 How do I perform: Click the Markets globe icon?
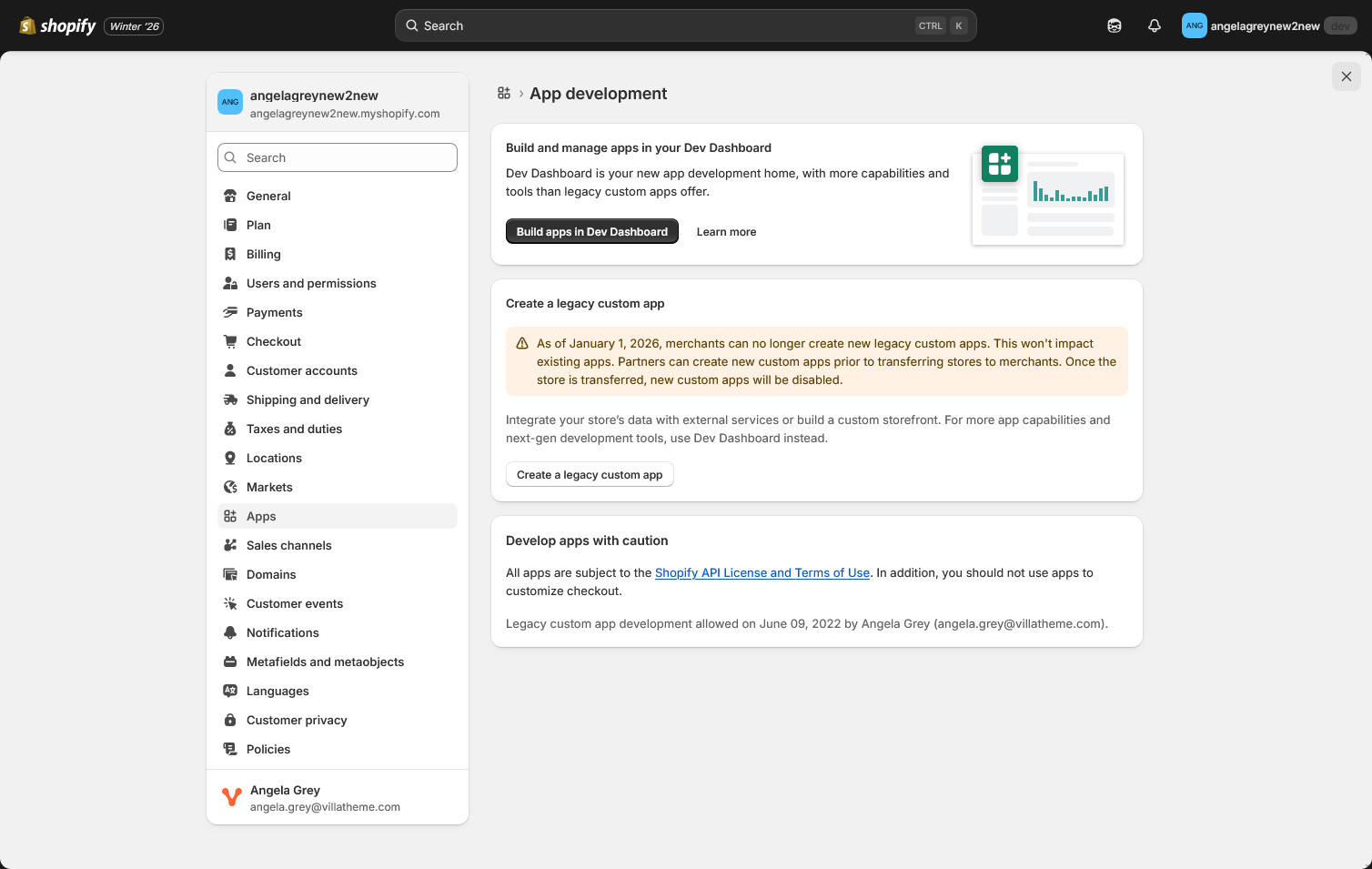tap(230, 487)
